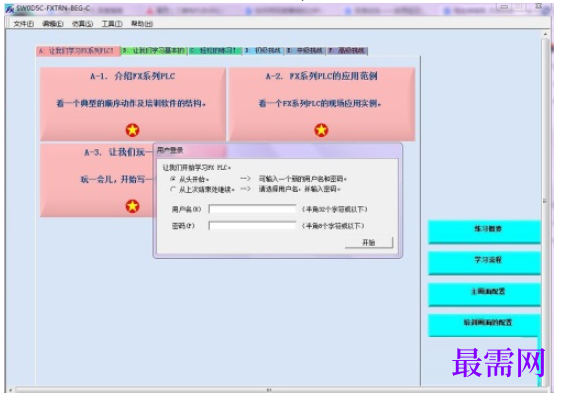
Task: Click the note 半角32个字符或以下
Action: click(x=335, y=209)
